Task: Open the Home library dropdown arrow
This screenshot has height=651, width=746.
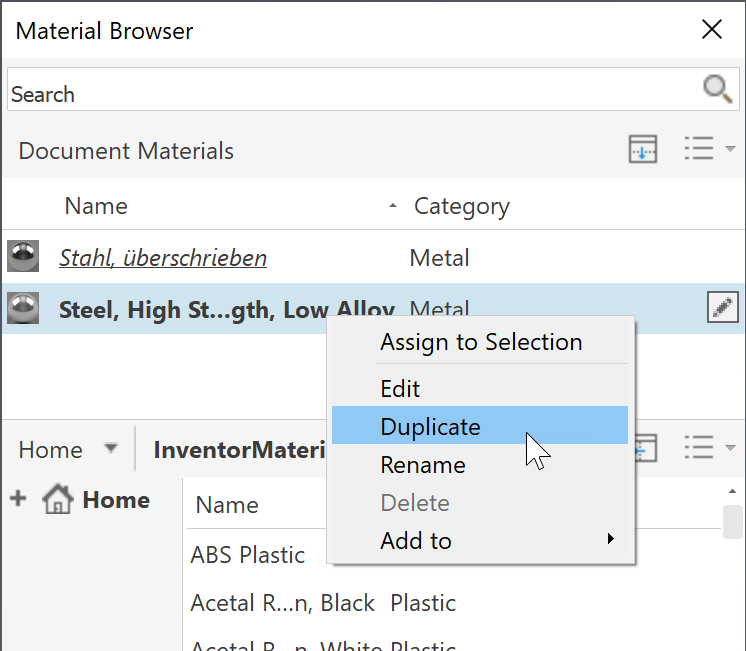Action: pos(110,448)
